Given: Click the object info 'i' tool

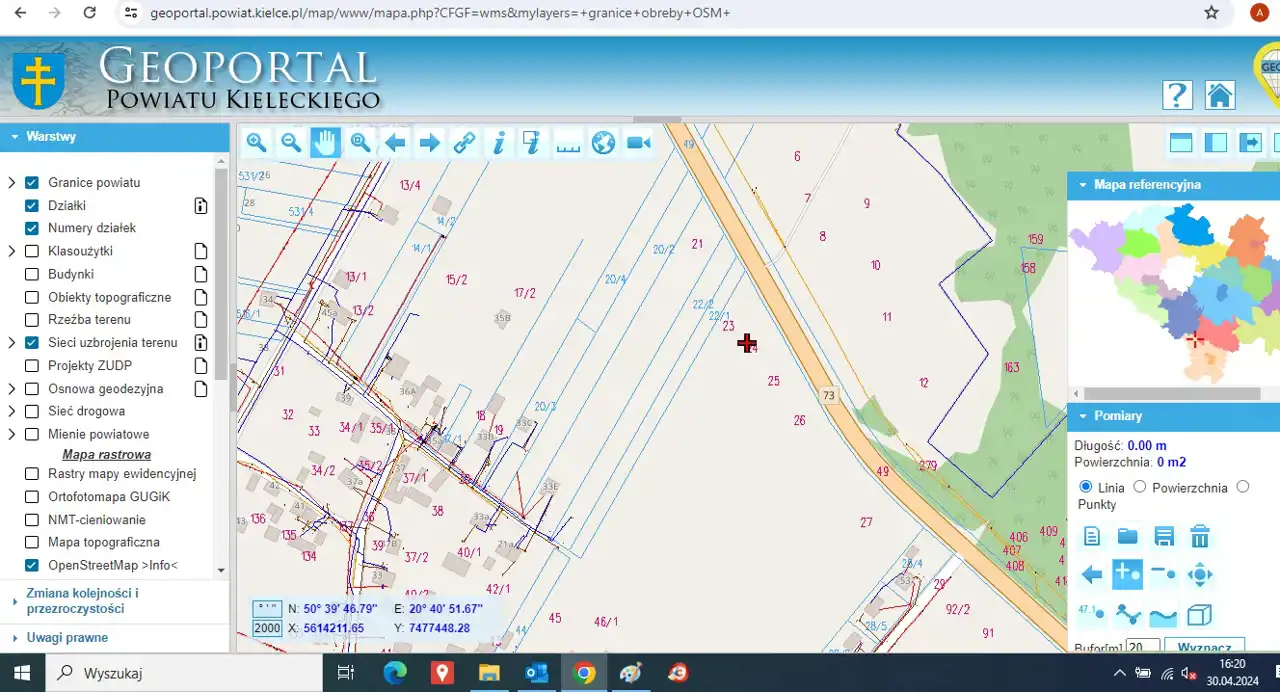Looking at the screenshot, I should (498, 143).
